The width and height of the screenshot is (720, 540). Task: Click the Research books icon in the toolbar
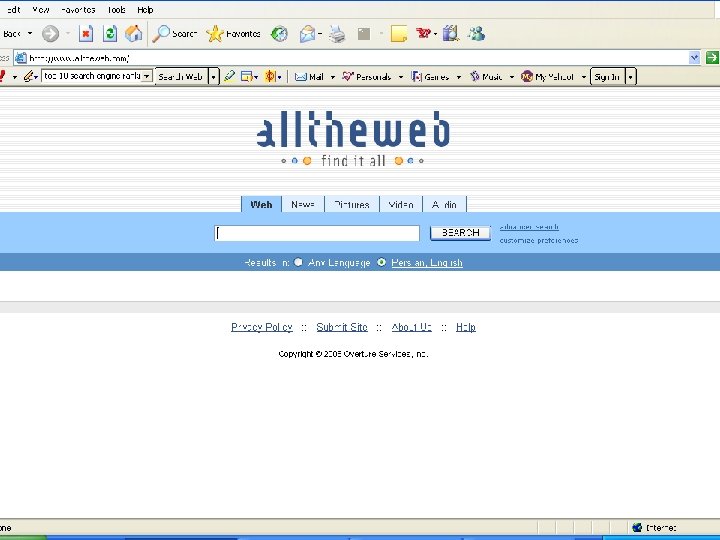450,34
